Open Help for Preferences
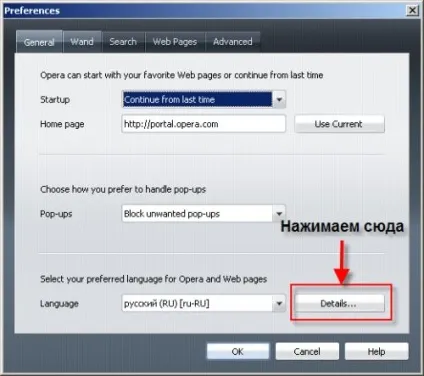The height and width of the screenshot is (376, 424). click(x=376, y=351)
